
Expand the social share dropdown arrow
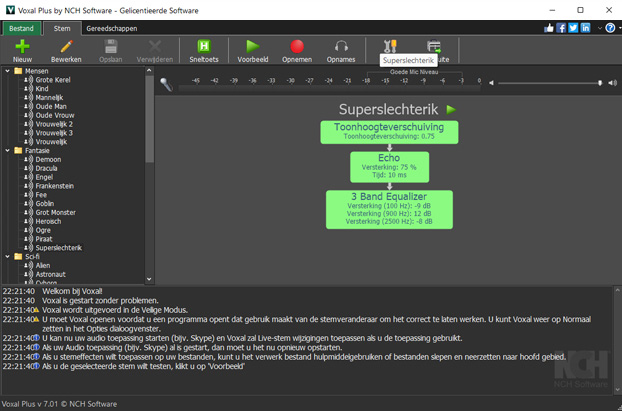pos(600,28)
